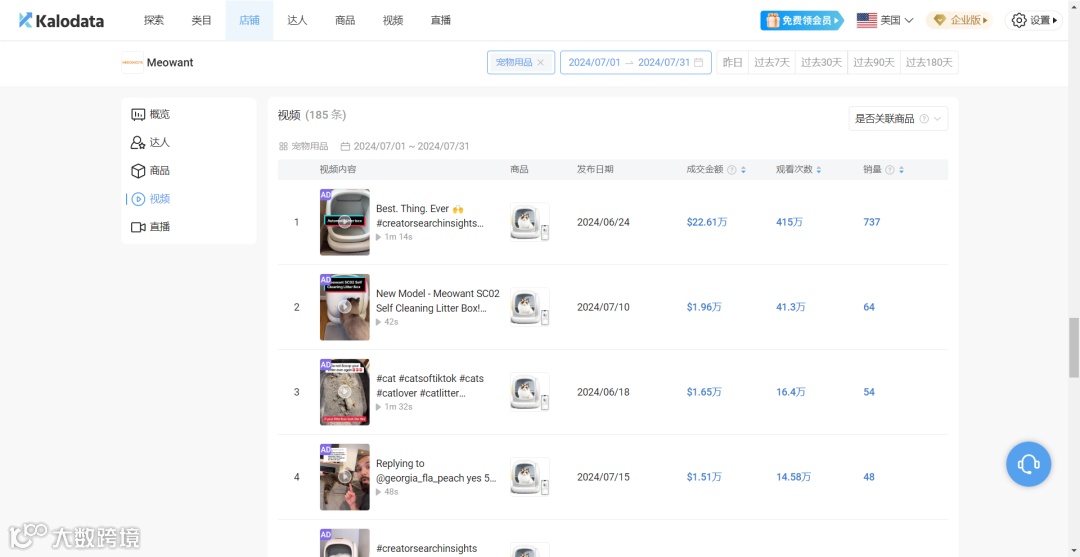Click the product image in row 2
This screenshot has height=557, width=1080.
[530, 307]
